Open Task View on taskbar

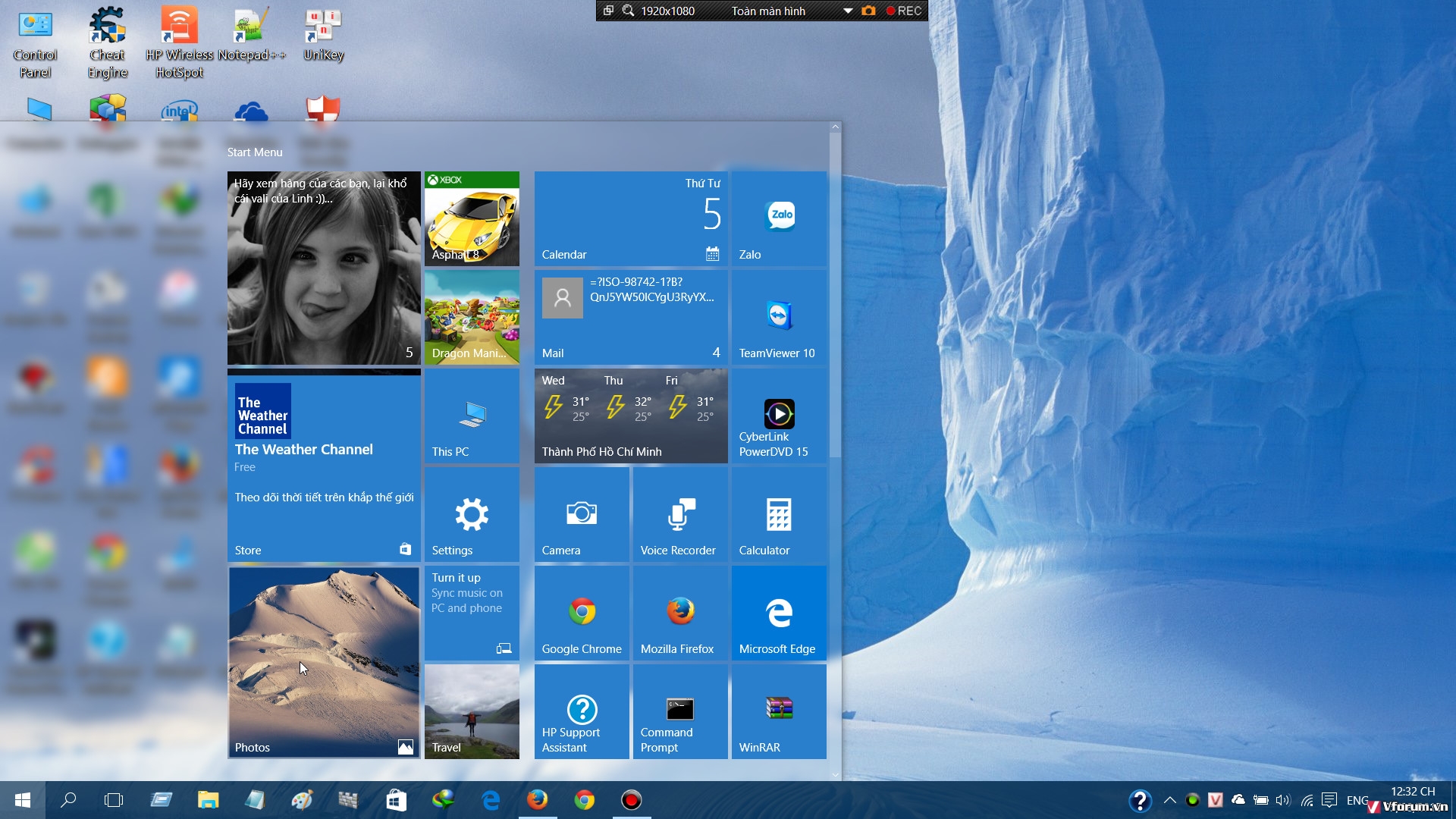click(x=114, y=800)
